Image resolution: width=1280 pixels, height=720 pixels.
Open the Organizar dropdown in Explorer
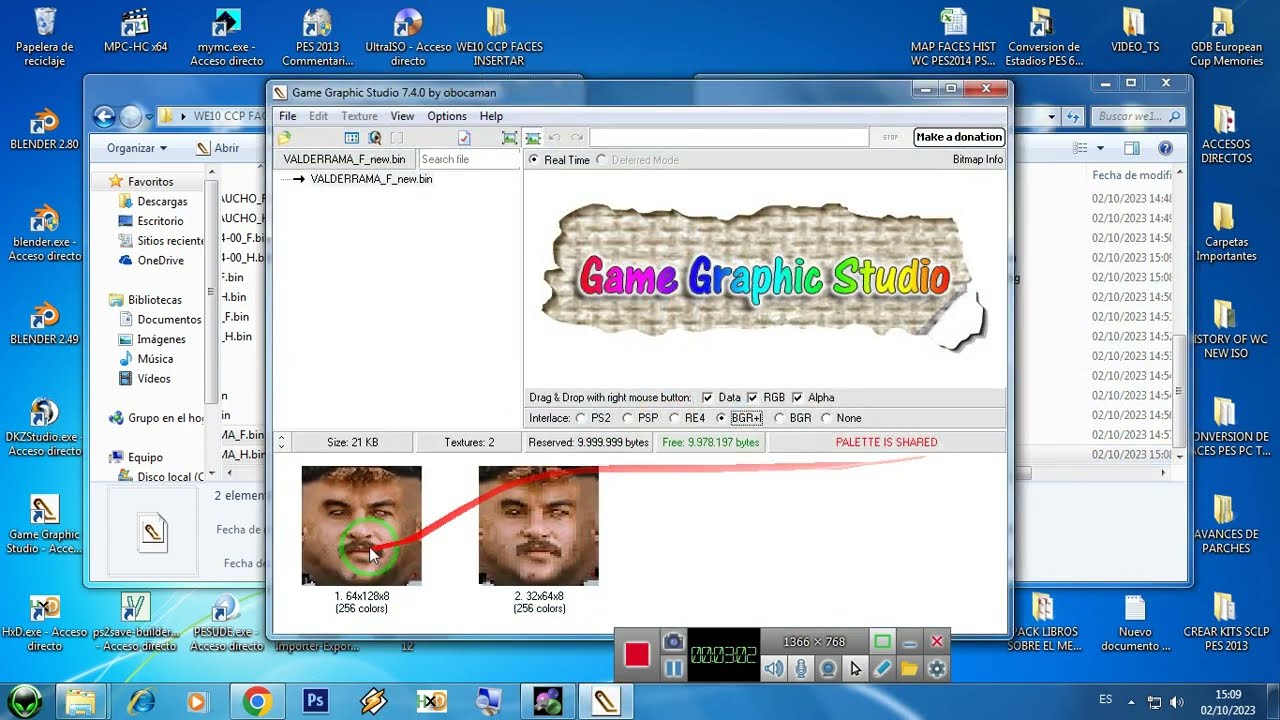click(137, 148)
